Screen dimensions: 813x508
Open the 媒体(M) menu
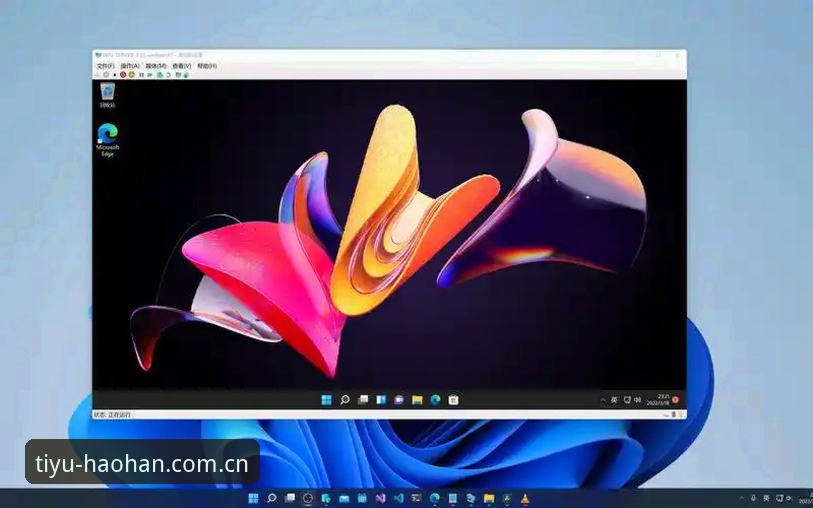(156, 66)
